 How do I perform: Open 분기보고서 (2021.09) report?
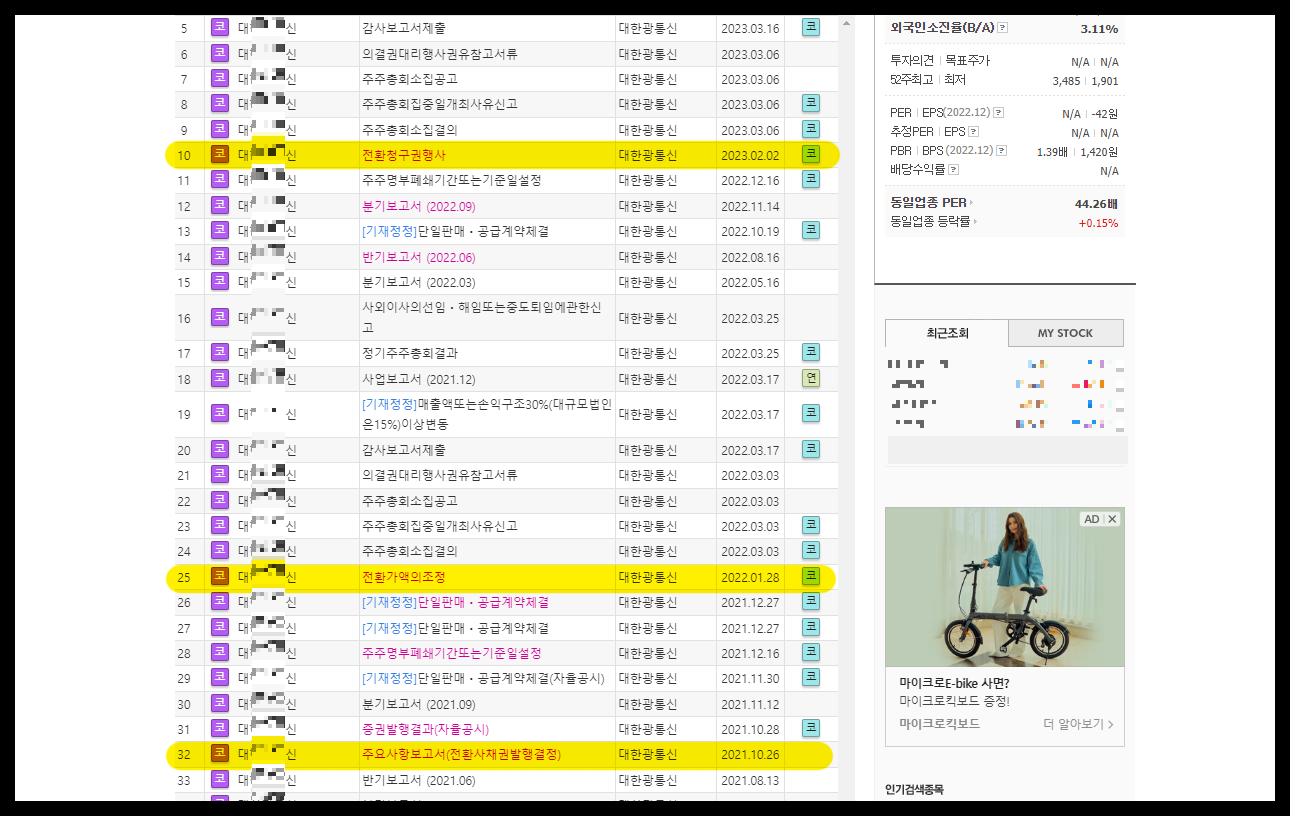click(x=419, y=704)
